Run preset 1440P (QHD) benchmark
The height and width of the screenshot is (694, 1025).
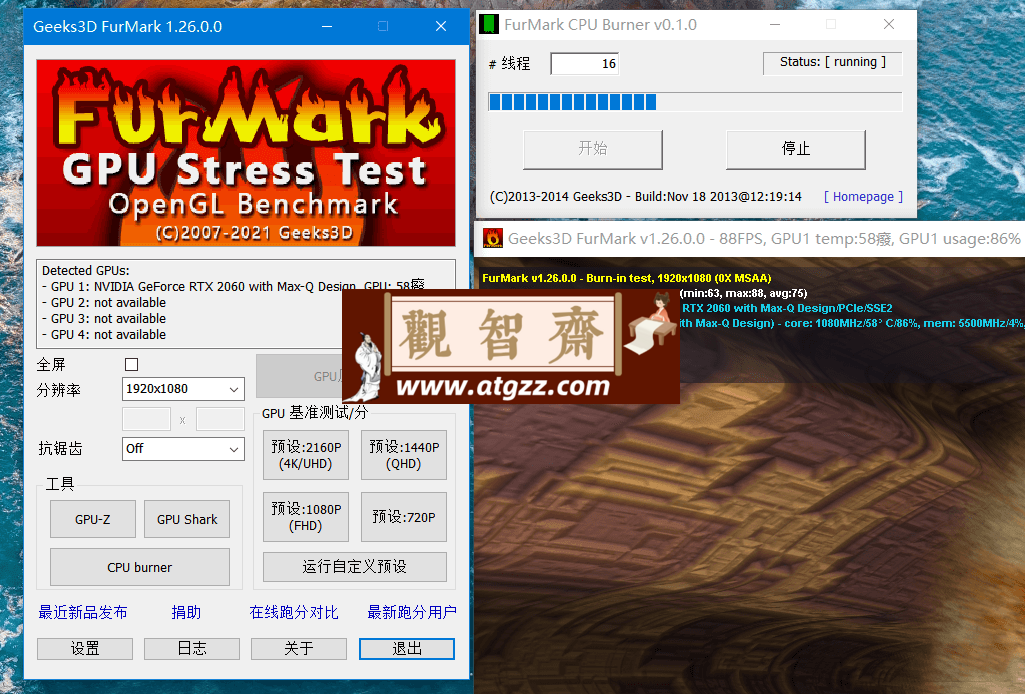click(x=404, y=455)
